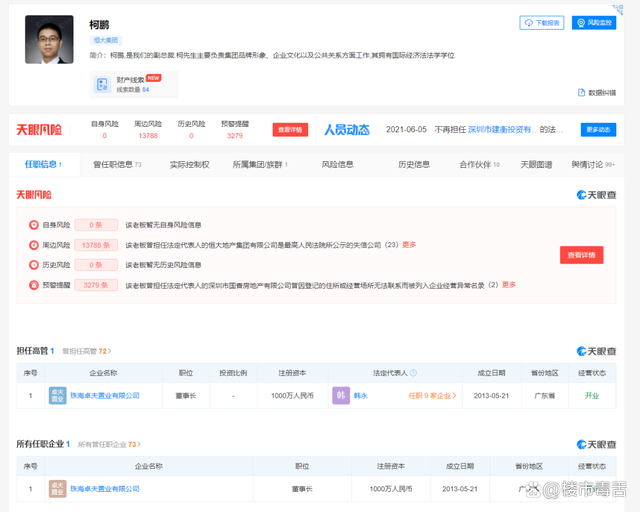Open the 财产线索 clue card icon

point(102,85)
